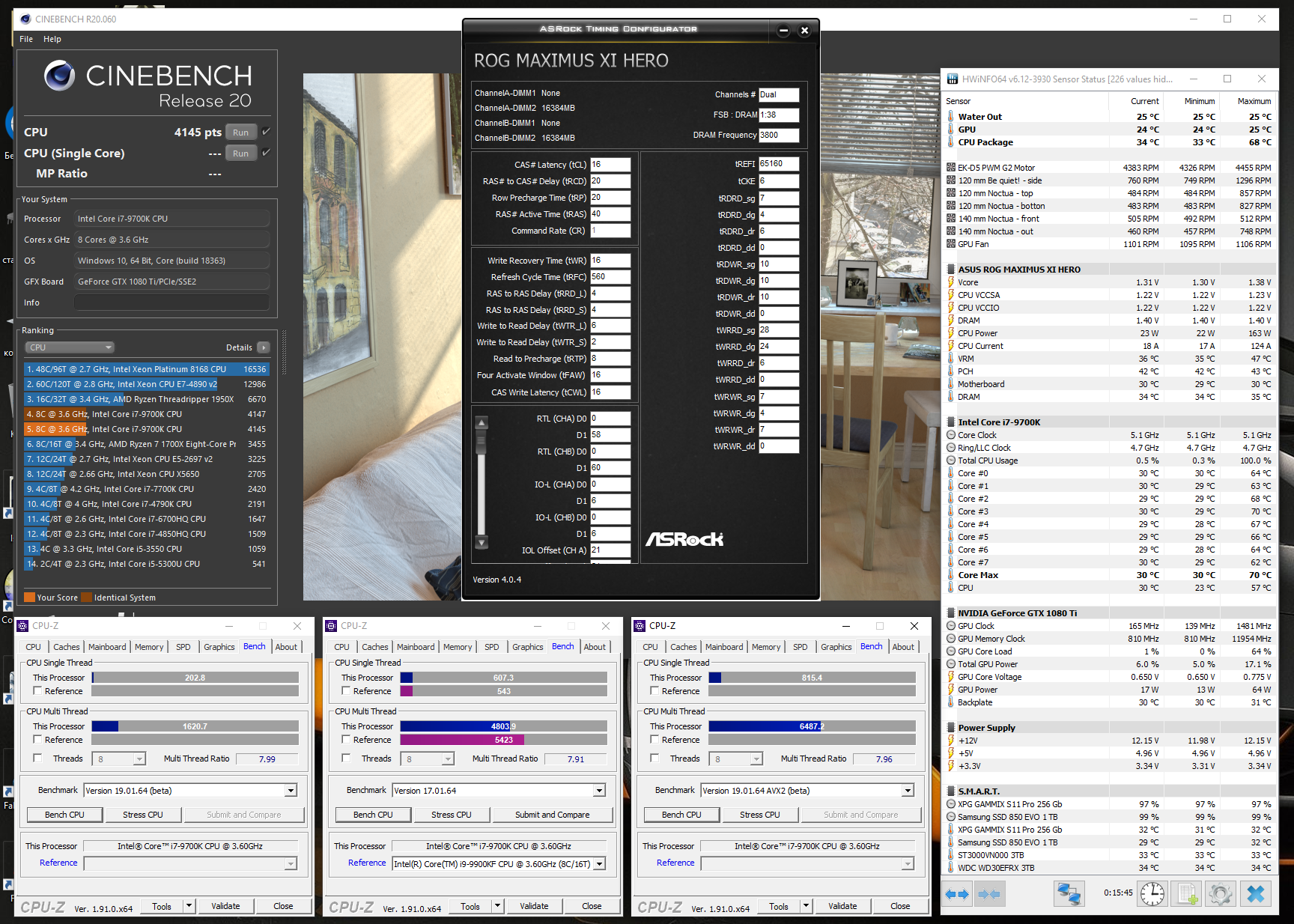Click the HWiNFO collapse columns arrows icon
Image resolution: width=1294 pixels, height=924 pixels.
(x=989, y=894)
